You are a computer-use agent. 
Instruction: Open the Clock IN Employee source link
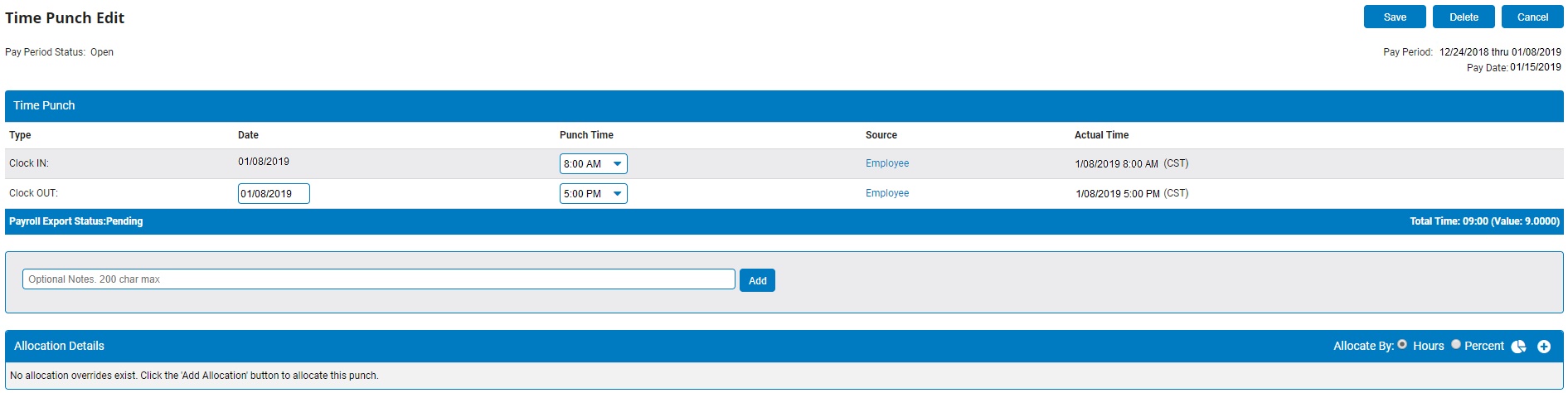[x=887, y=163]
